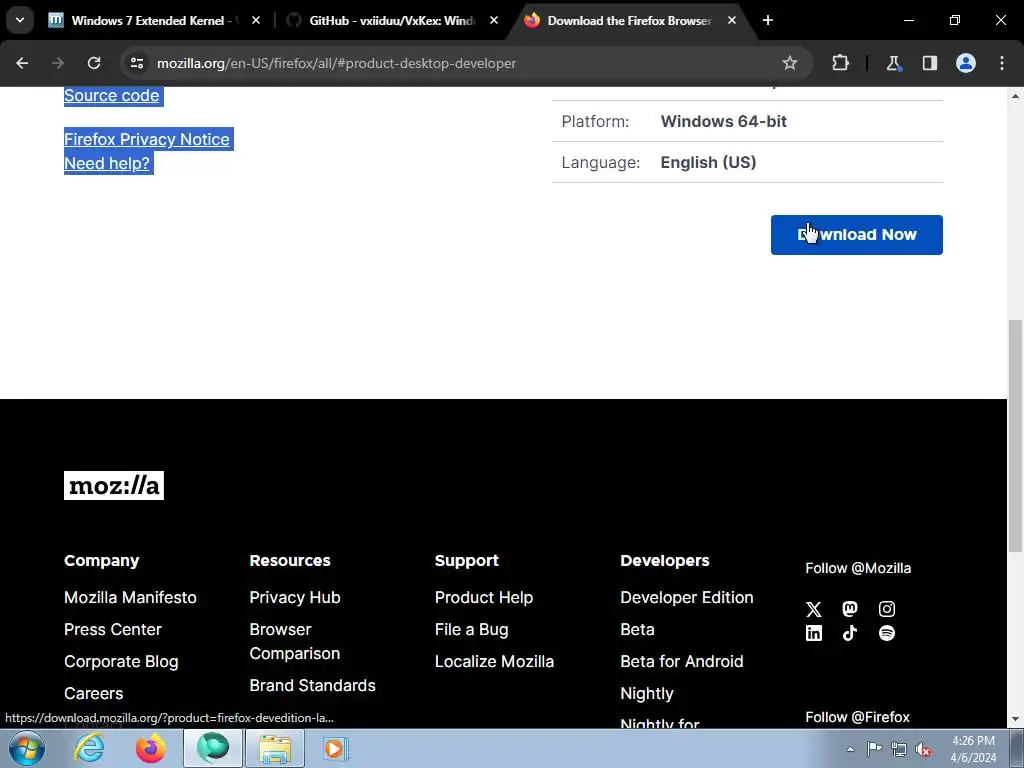This screenshot has height=768, width=1024.
Task: Open Chrome Labs flask icon
Action: click(893, 63)
